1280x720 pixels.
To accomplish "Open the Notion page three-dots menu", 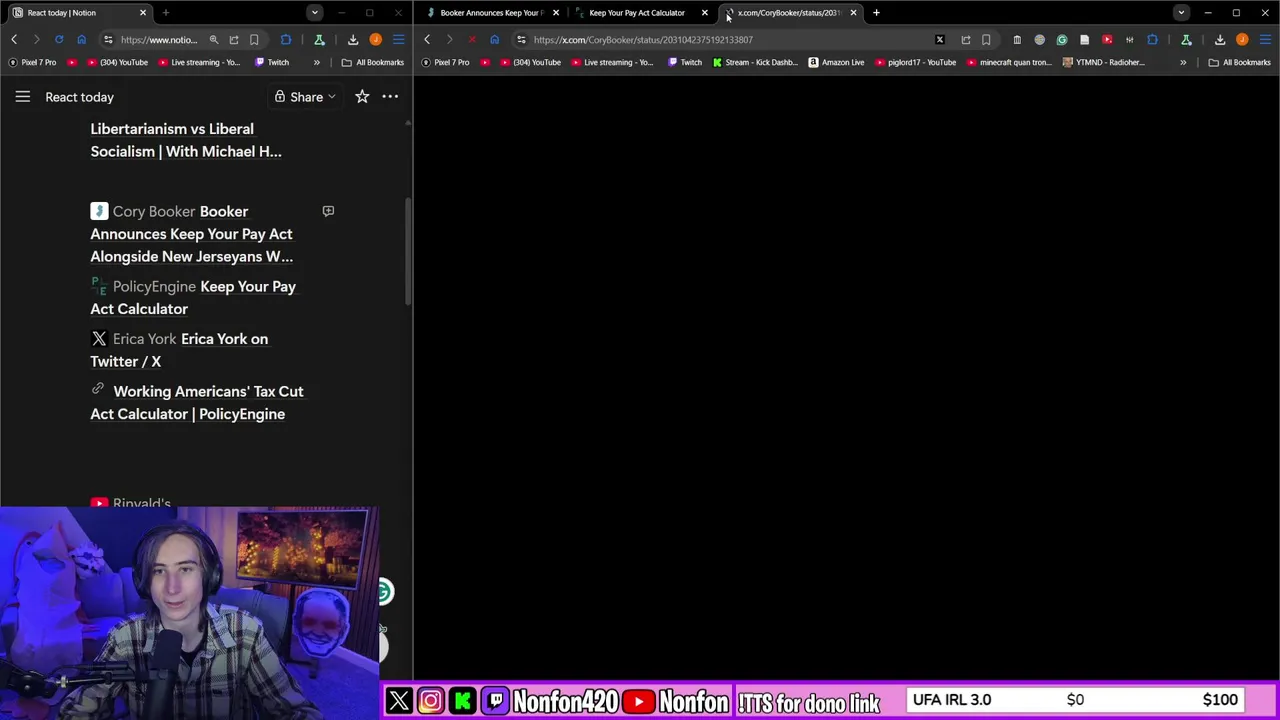I will click(390, 97).
